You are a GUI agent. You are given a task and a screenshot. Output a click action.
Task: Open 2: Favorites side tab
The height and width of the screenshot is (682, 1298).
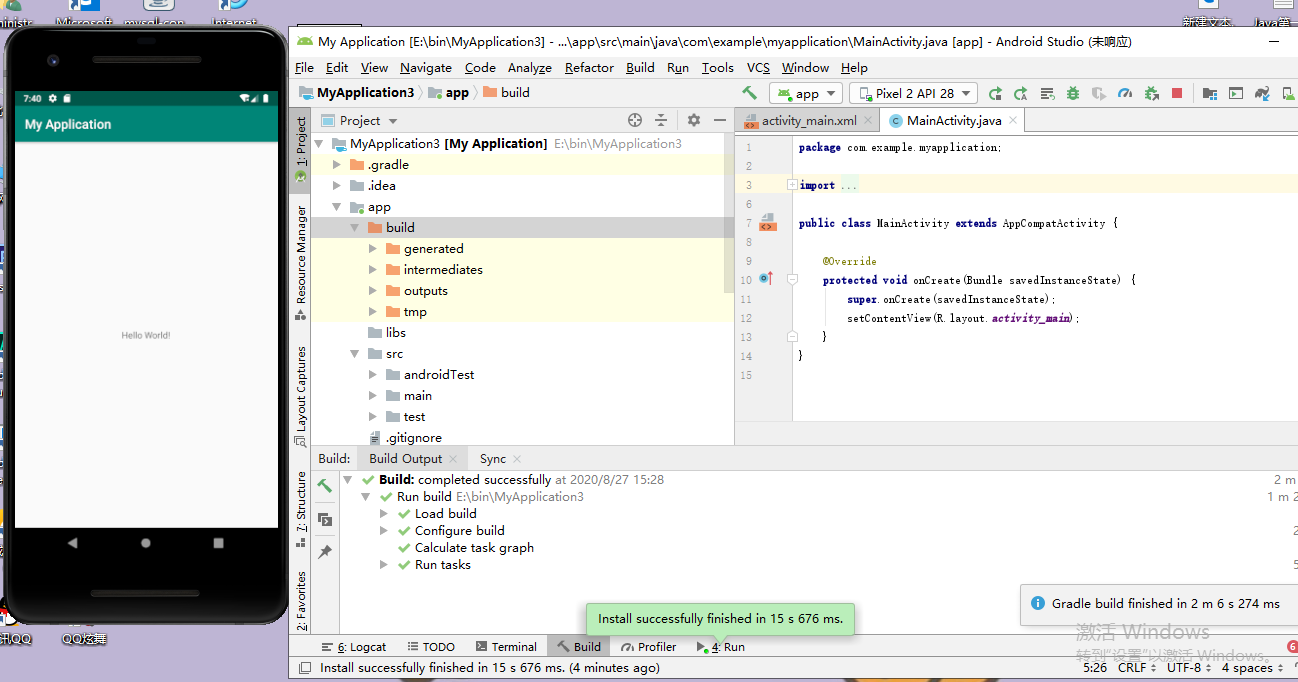pos(301,602)
